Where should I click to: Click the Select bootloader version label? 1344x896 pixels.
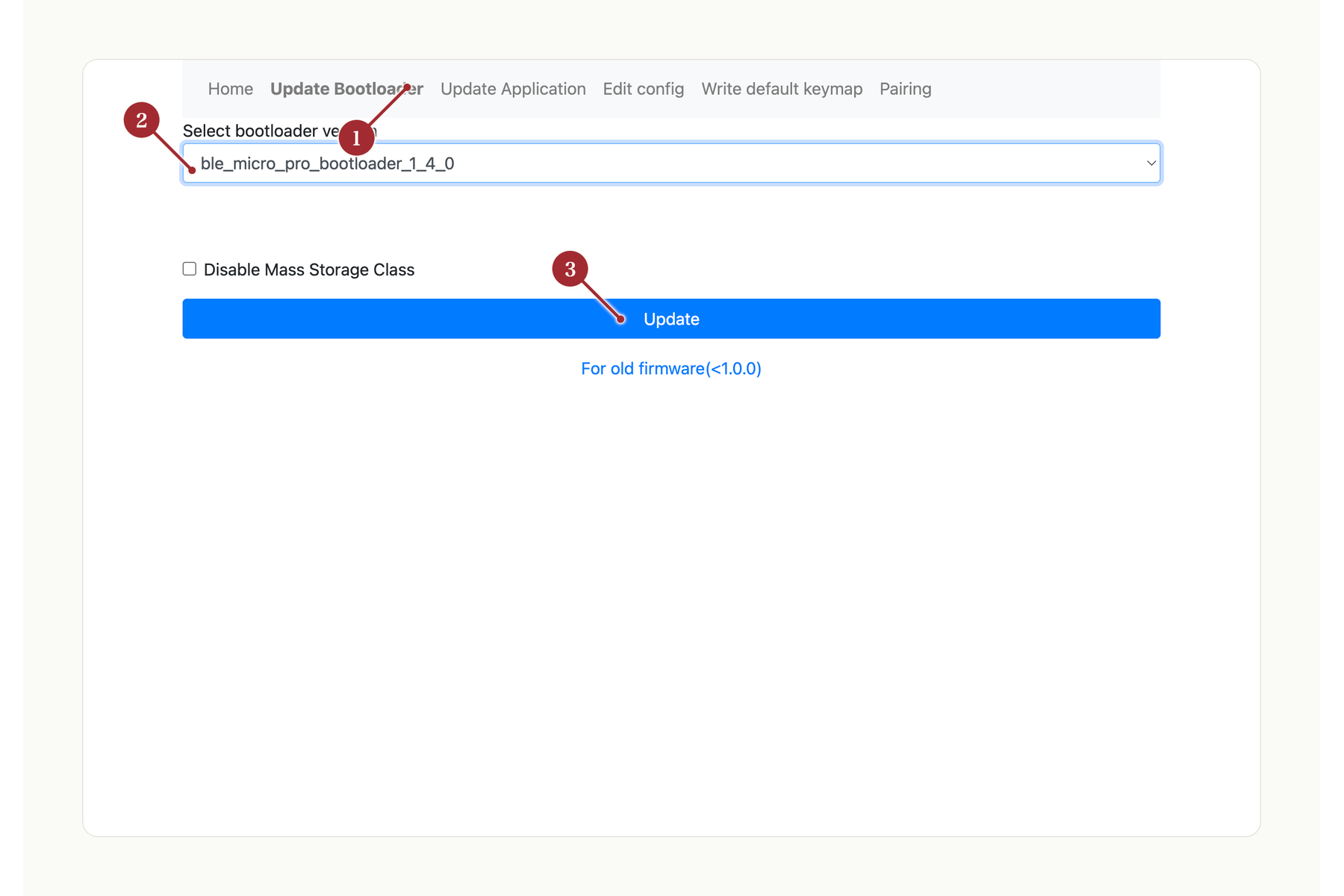pos(280,131)
